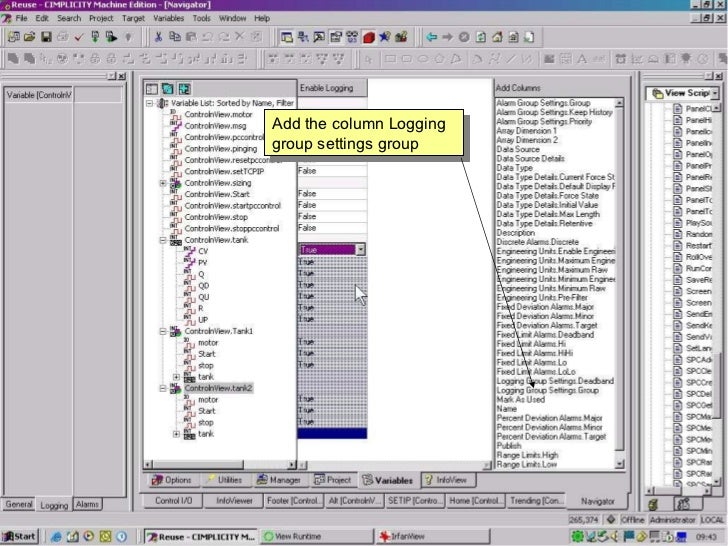Switch to the Options navigator tab
728x546 pixels.
click(x=172, y=480)
